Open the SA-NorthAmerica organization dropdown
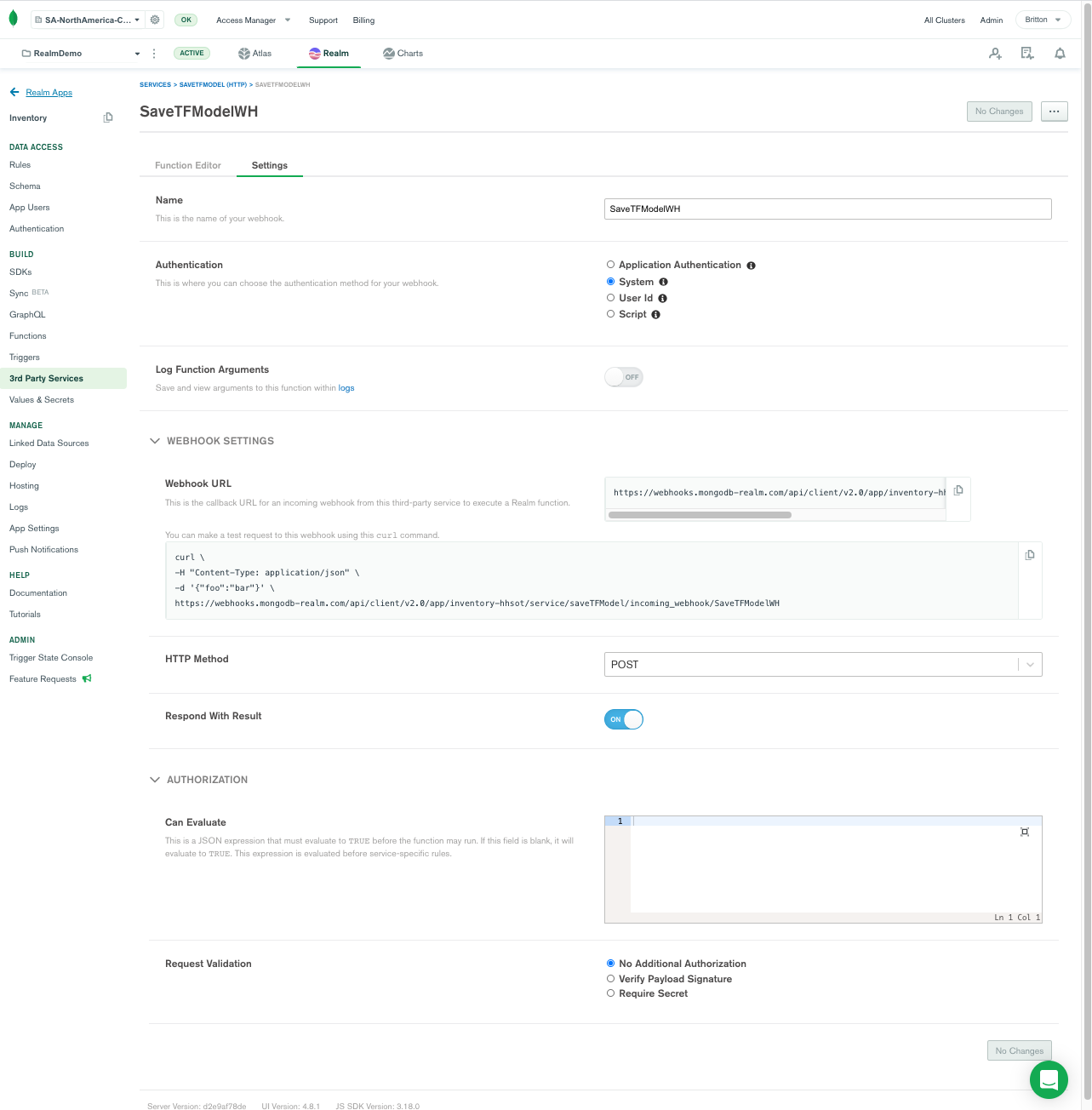The width and height of the screenshot is (1092, 1110). [87, 20]
